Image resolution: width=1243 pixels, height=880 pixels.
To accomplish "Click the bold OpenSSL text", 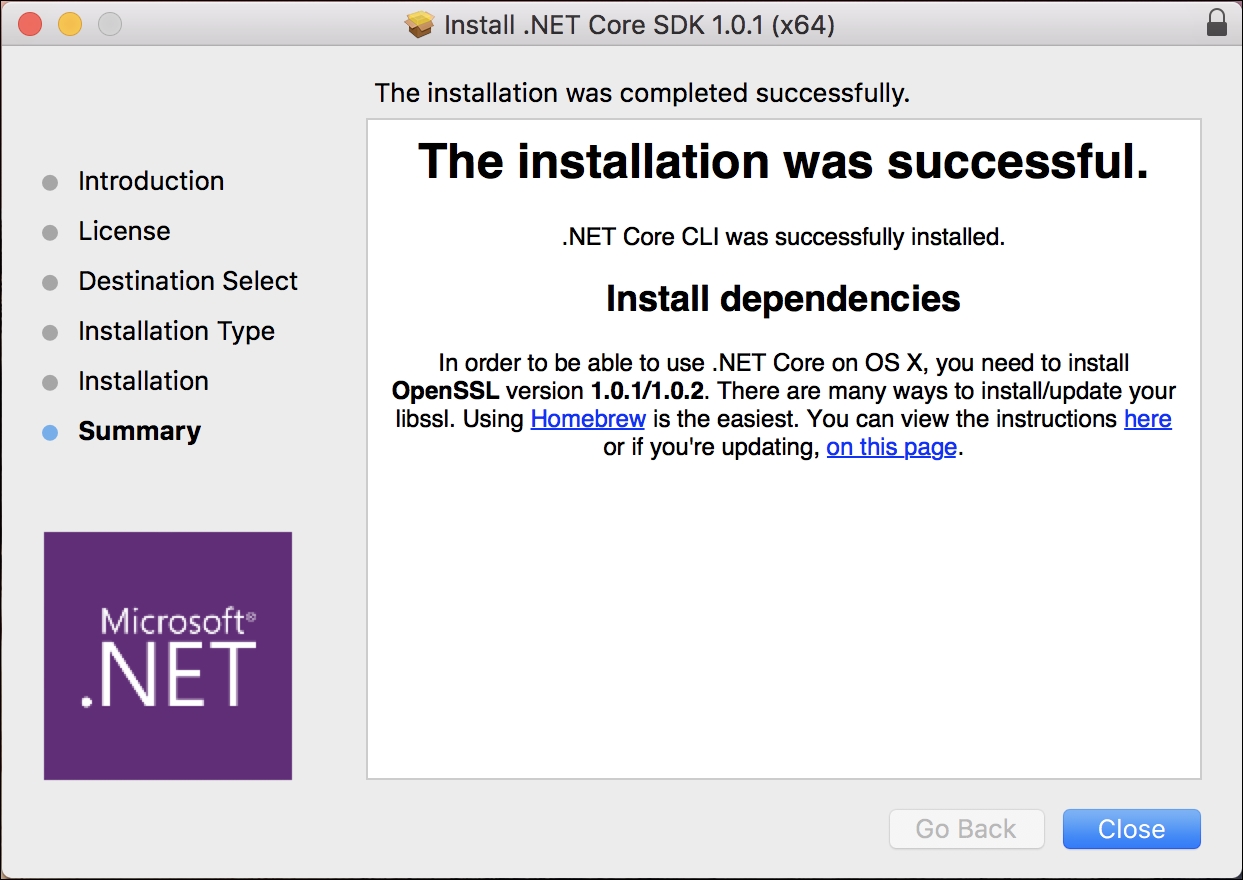I will [446, 389].
